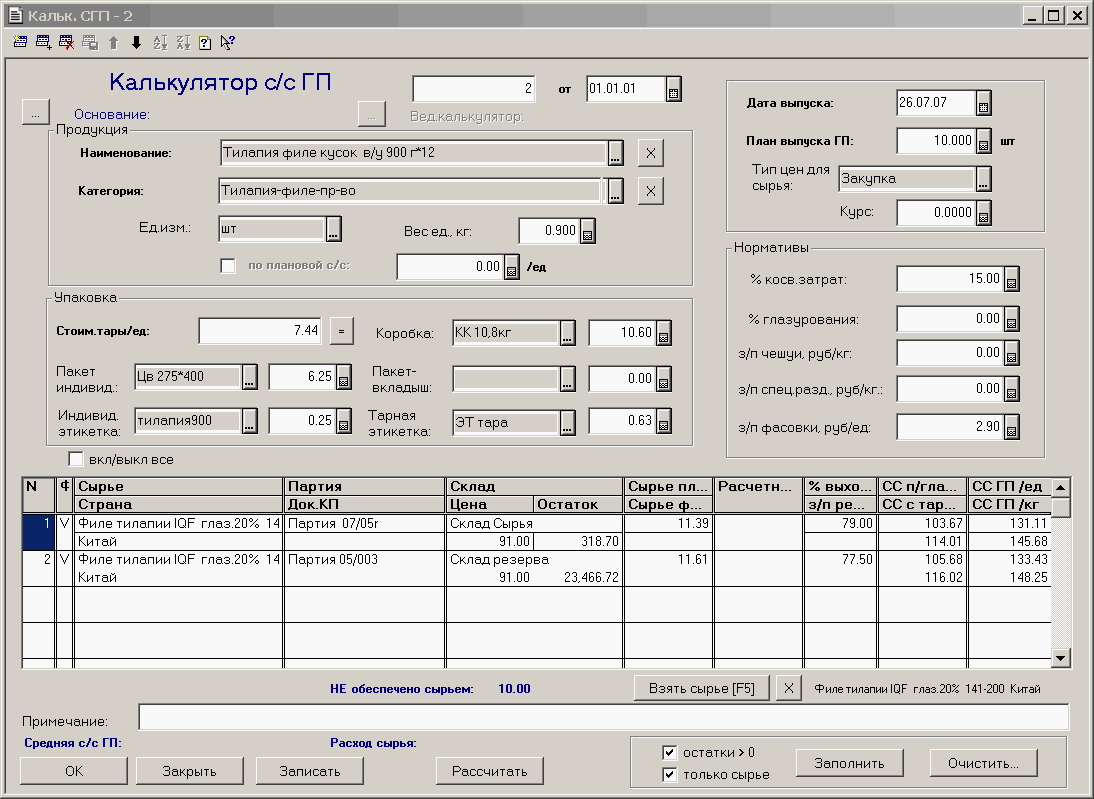1094x799 pixels.
Task: Toggle the по плановой с/с checkbox
Action: point(227,266)
